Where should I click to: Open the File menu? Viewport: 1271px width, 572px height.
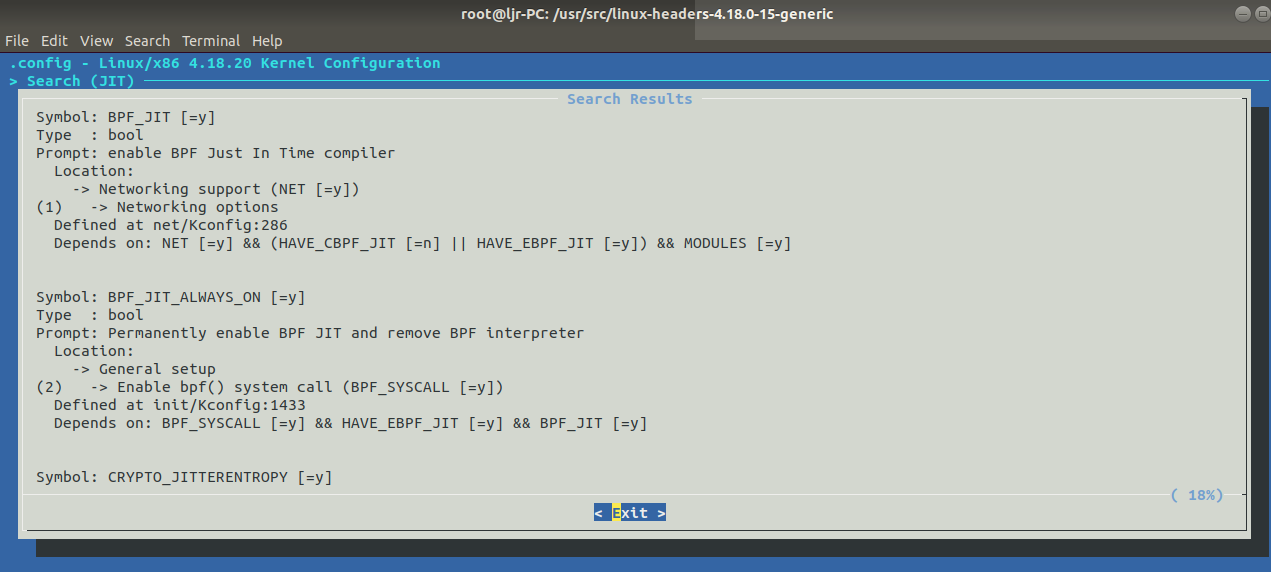pyautogui.click(x=17, y=41)
